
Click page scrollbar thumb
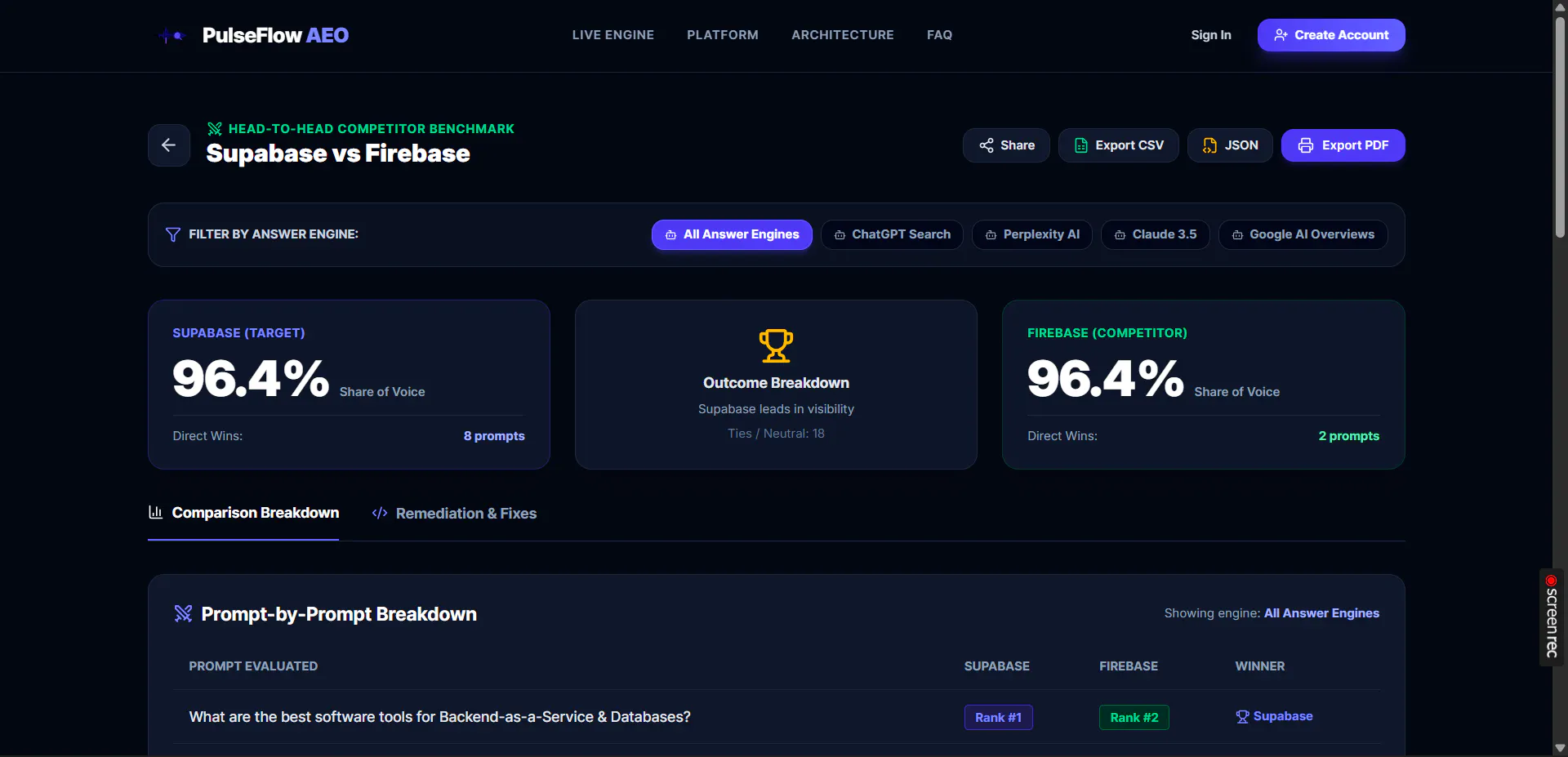pyautogui.click(x=1560, y=127)
